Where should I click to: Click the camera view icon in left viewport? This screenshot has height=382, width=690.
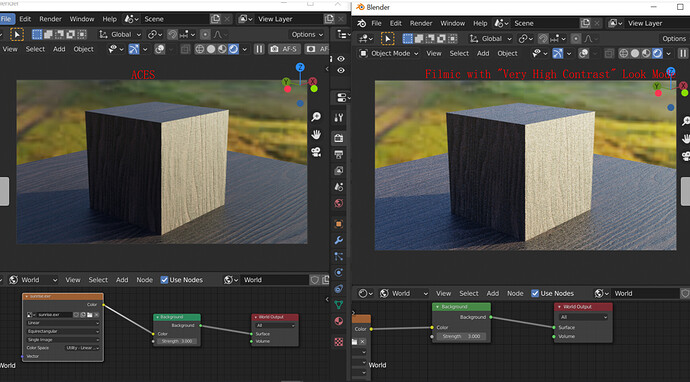[316, 152]
